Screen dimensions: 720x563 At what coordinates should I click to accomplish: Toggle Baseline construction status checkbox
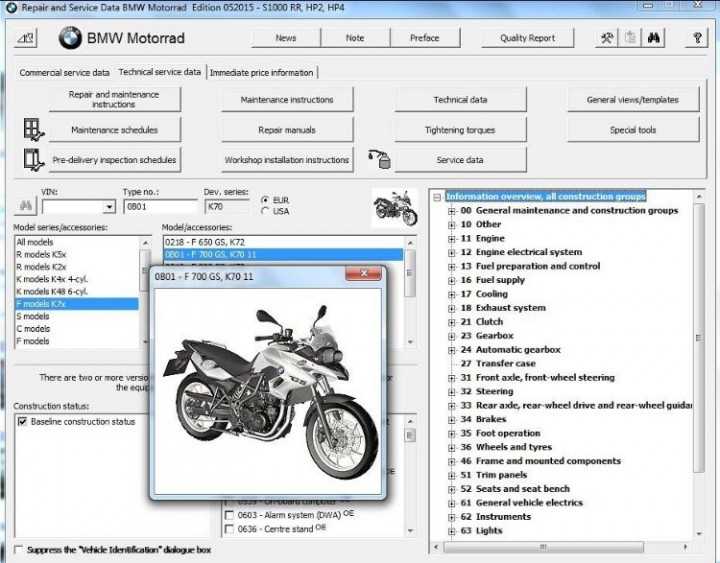tap(22, 421)
